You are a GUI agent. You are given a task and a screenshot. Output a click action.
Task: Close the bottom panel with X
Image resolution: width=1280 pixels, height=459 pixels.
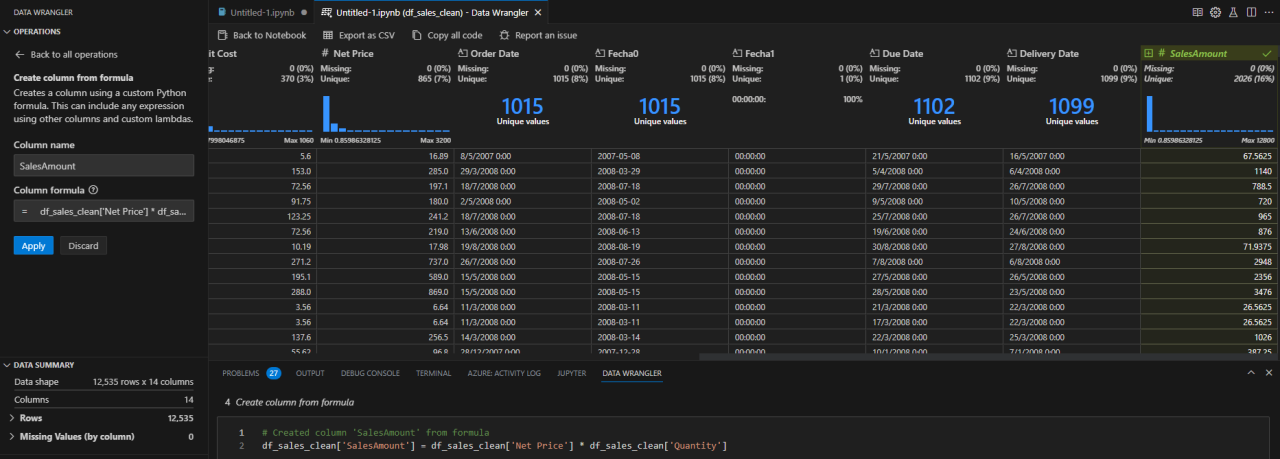coord(1269,373)
